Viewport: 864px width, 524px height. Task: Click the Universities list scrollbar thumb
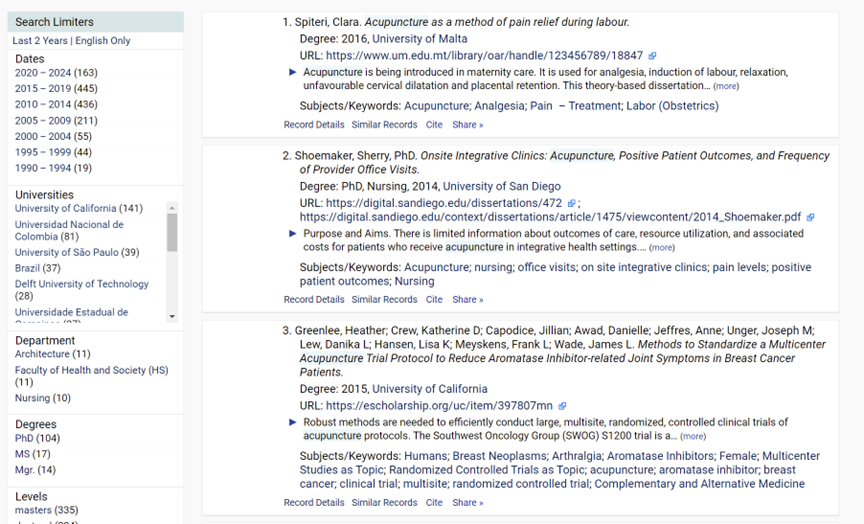click(172, 233)
